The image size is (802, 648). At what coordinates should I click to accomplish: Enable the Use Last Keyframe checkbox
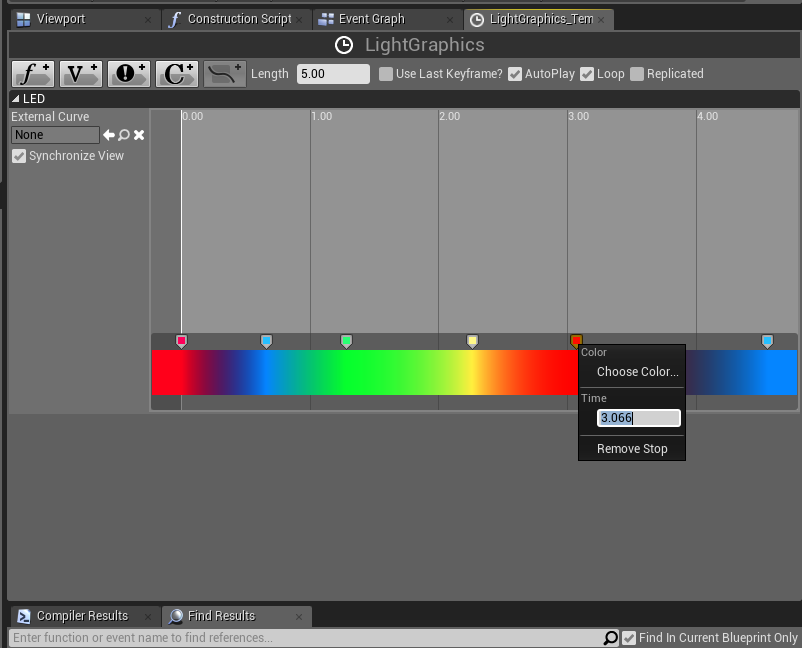tap(386, 74)
